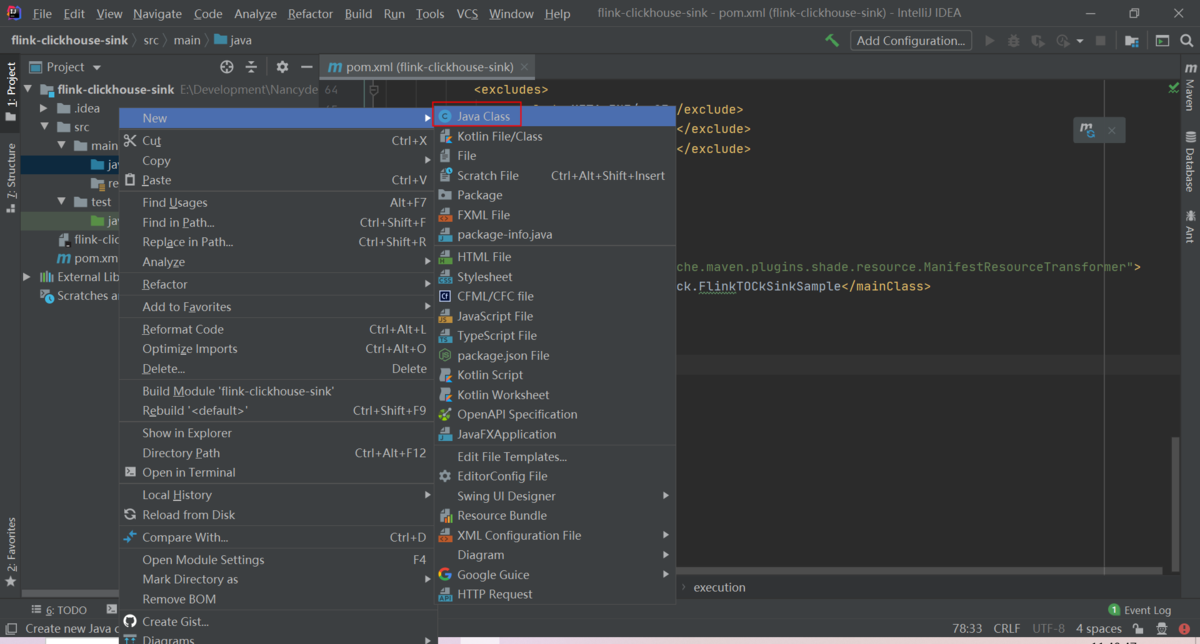Open the Navigate menu
The image size is (1200, 644).
tap(158, 14)
